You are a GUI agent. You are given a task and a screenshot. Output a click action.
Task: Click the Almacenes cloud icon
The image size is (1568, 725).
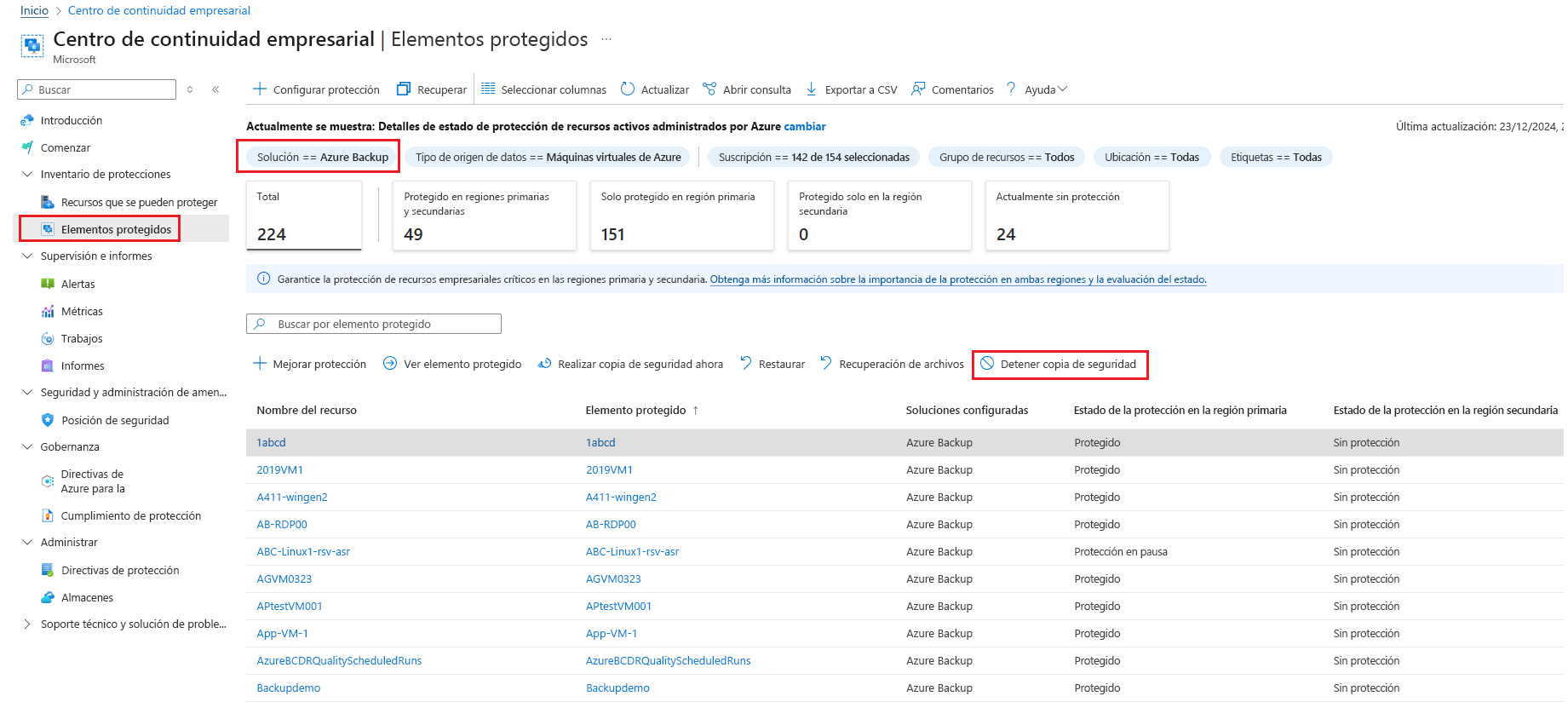click(x=48, y=597)
